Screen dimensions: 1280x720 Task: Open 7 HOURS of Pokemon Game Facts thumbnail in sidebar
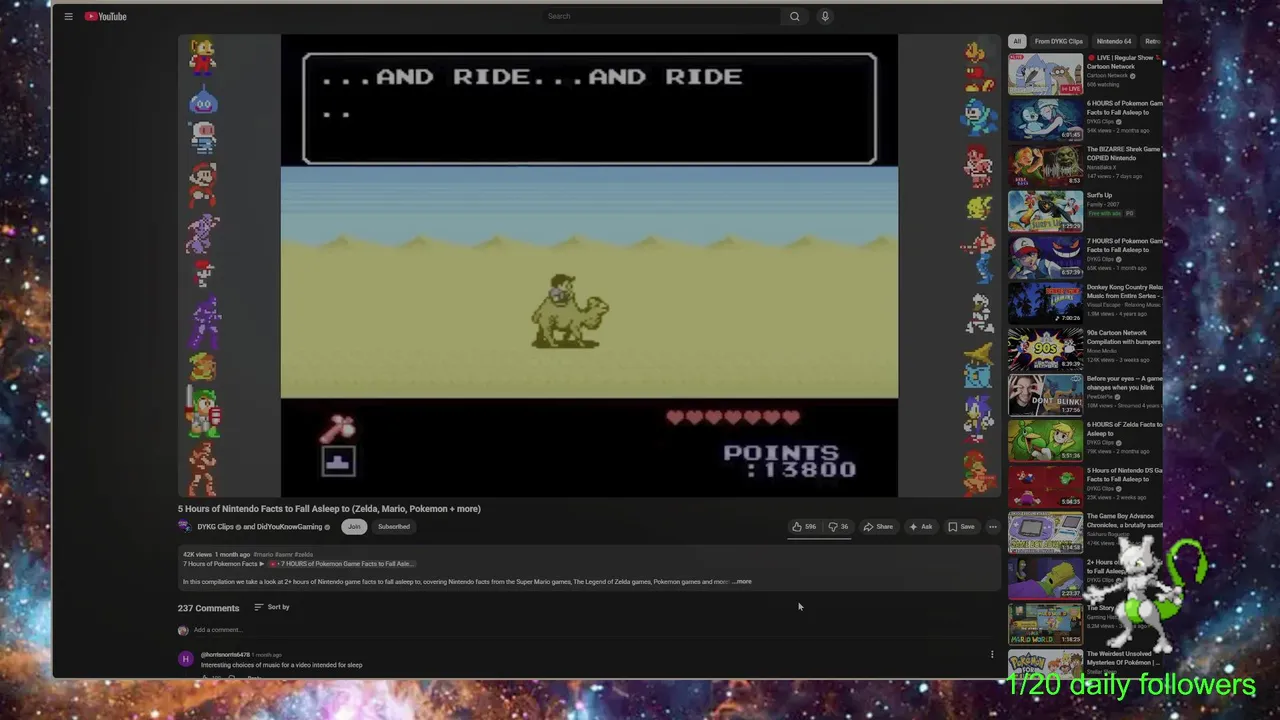pyautogui.click(x=1045, y=258)
